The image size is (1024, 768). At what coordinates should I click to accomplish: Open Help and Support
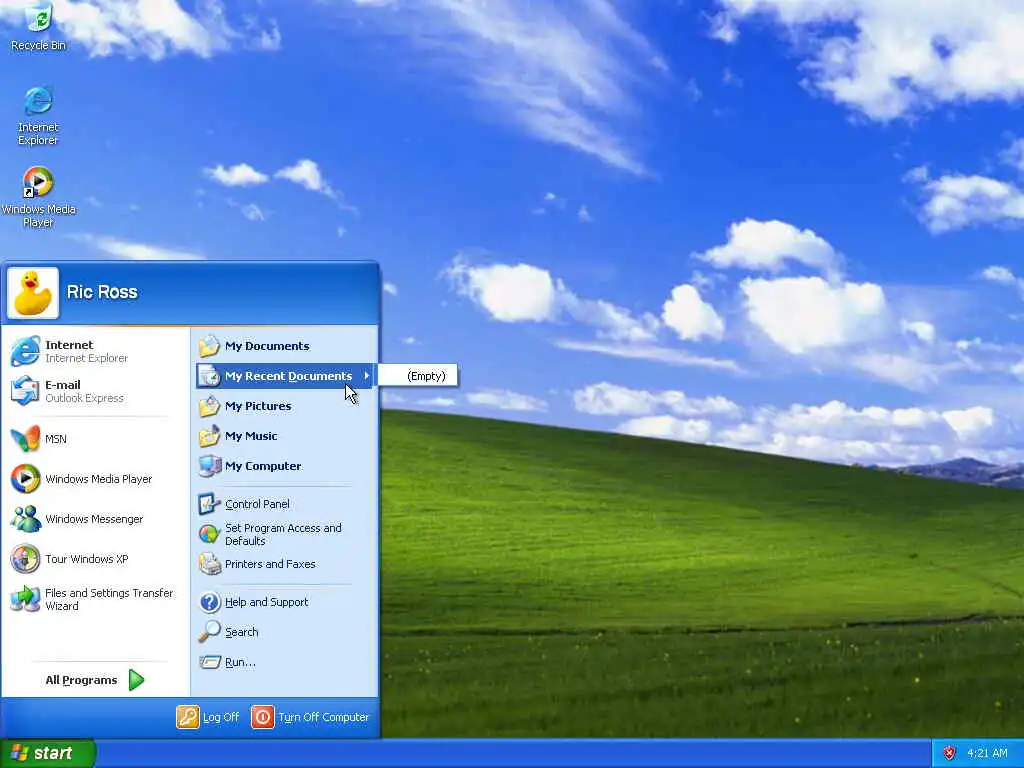point(286,602)
